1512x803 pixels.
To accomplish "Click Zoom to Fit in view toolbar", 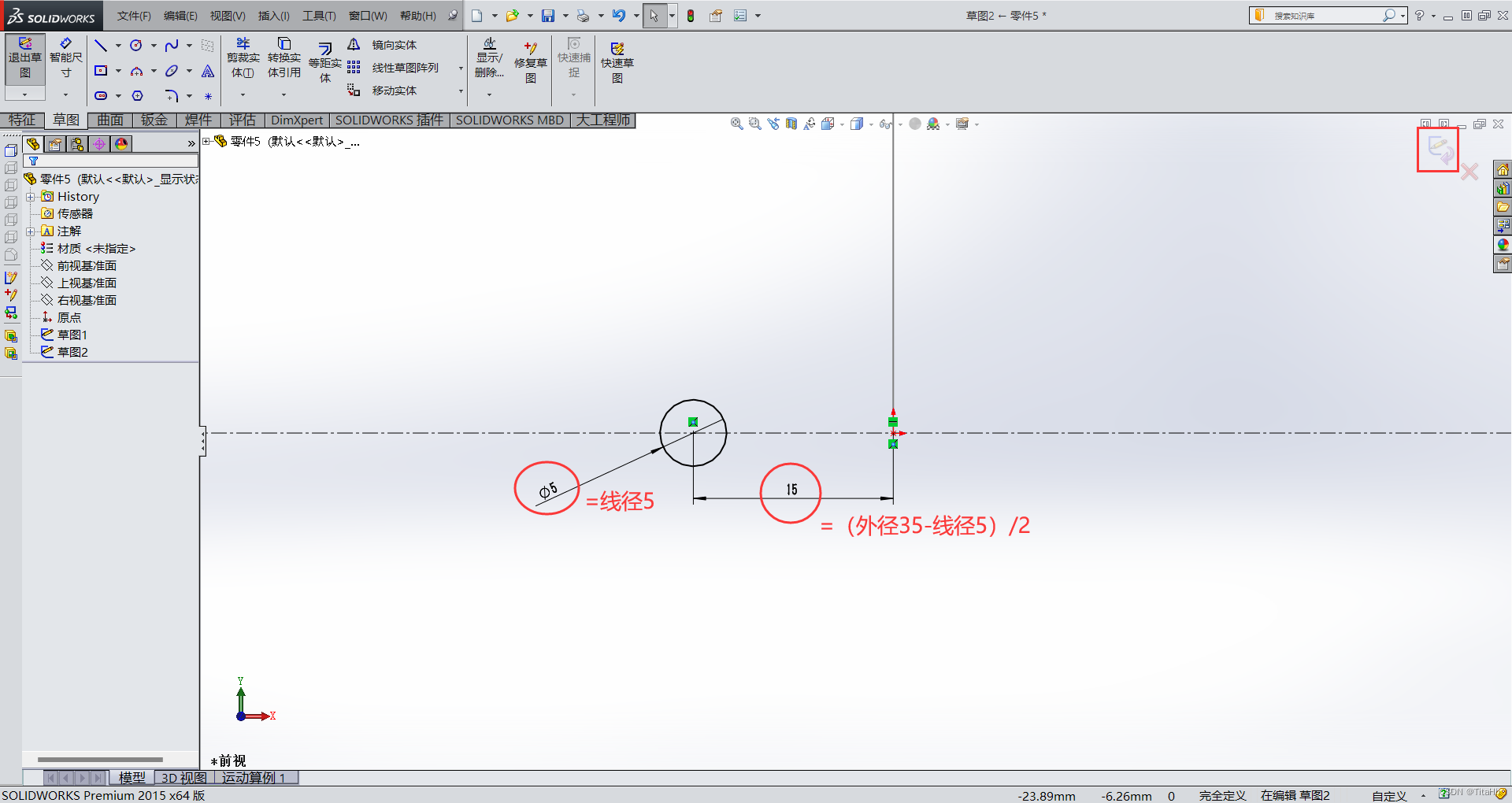I will pyautogui.click(x=736, y=124).
